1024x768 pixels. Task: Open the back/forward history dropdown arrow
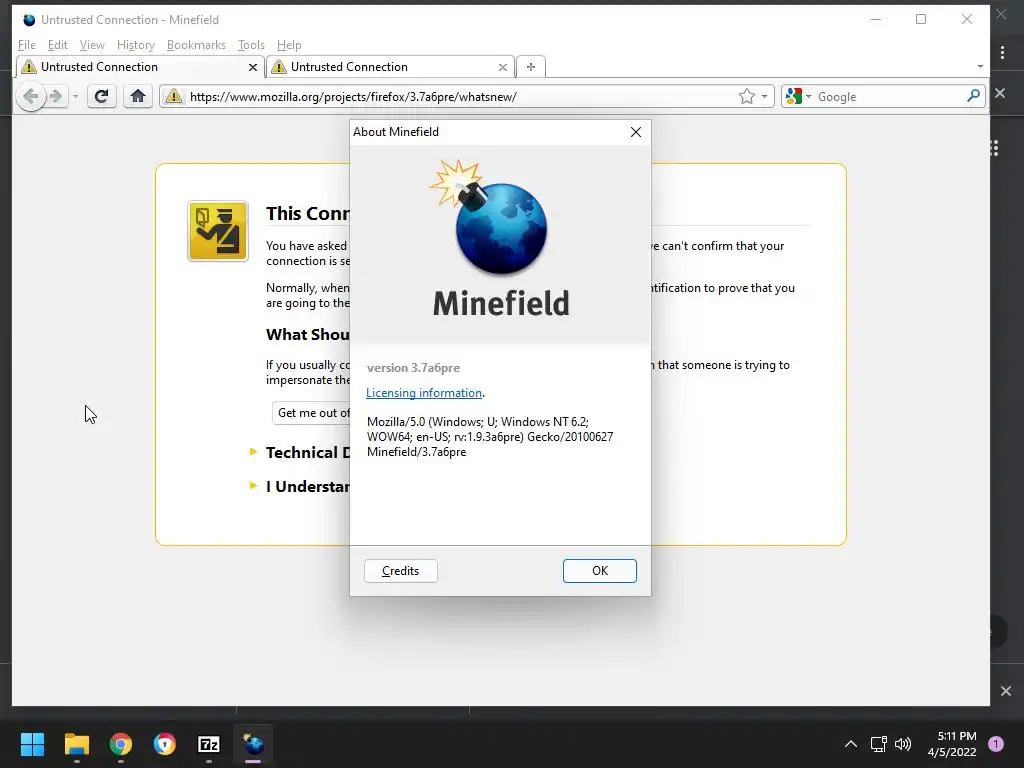(x=75, y=97)
